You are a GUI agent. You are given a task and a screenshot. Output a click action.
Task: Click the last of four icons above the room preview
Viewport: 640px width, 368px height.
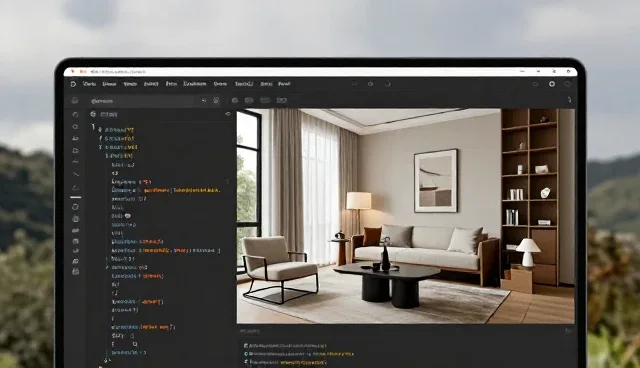282,100
